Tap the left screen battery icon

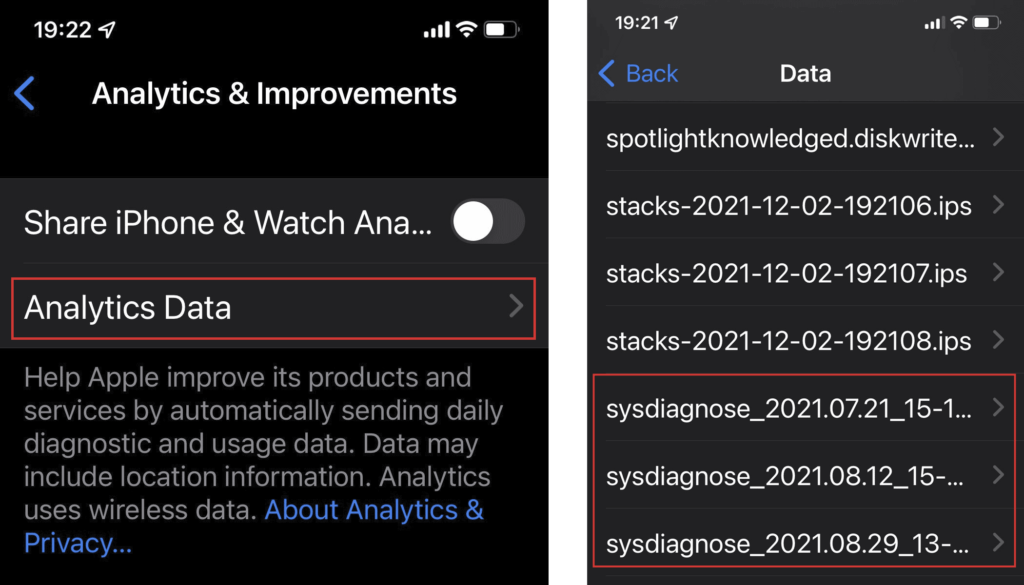click(x=501, y=30)
